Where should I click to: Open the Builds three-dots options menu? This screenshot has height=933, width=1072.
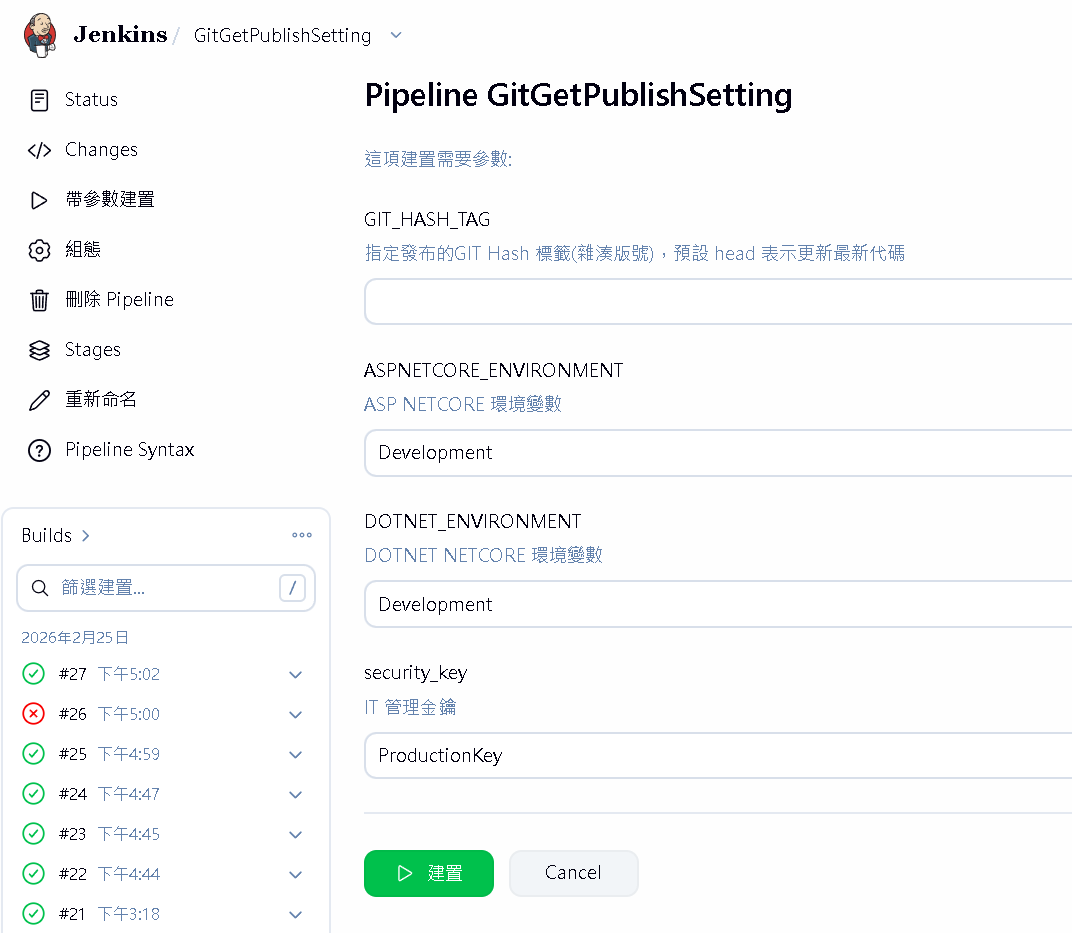click(x=302, y=535)
